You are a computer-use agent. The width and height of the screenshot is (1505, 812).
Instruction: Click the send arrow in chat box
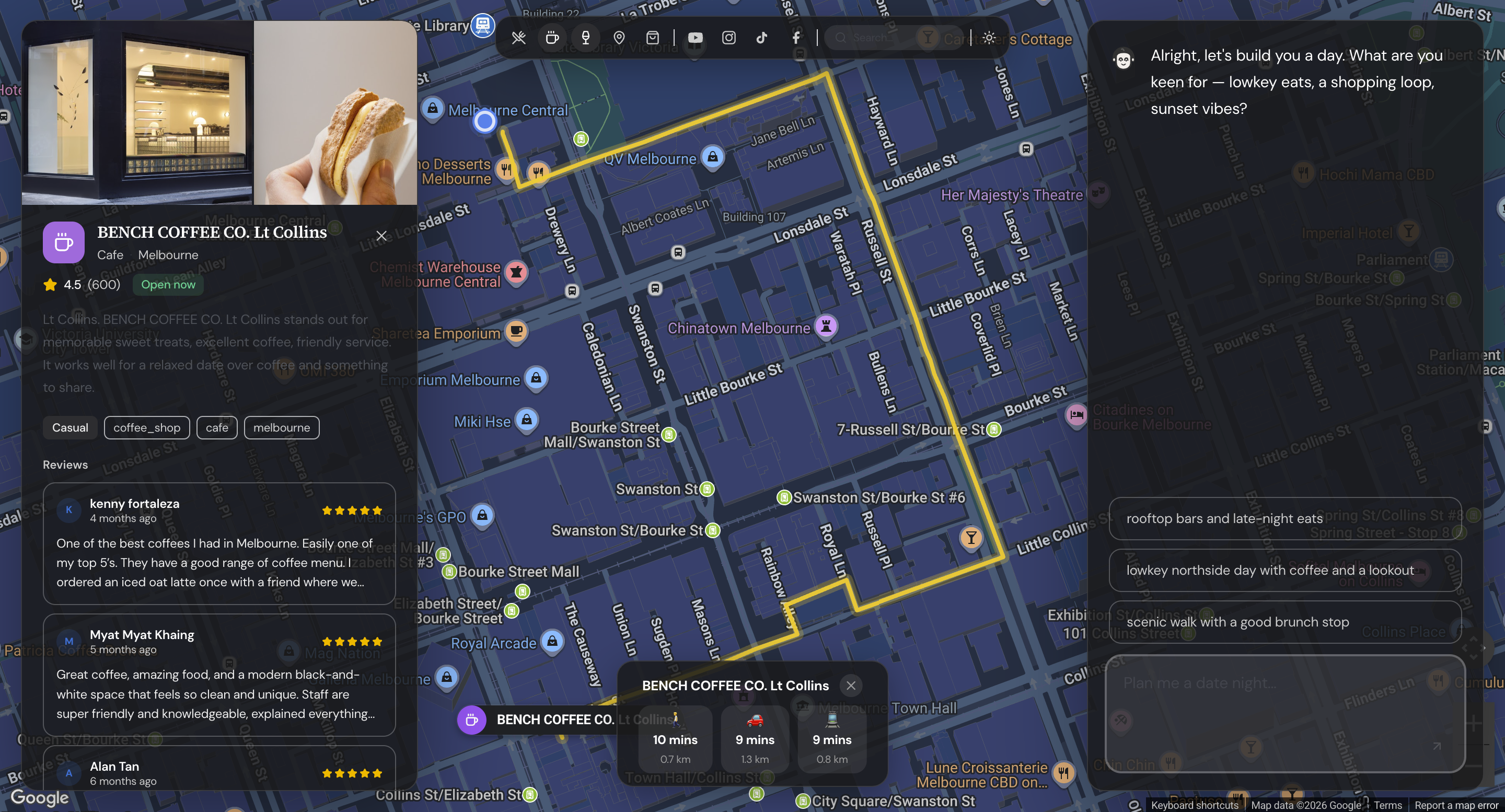click(1437, 746)
